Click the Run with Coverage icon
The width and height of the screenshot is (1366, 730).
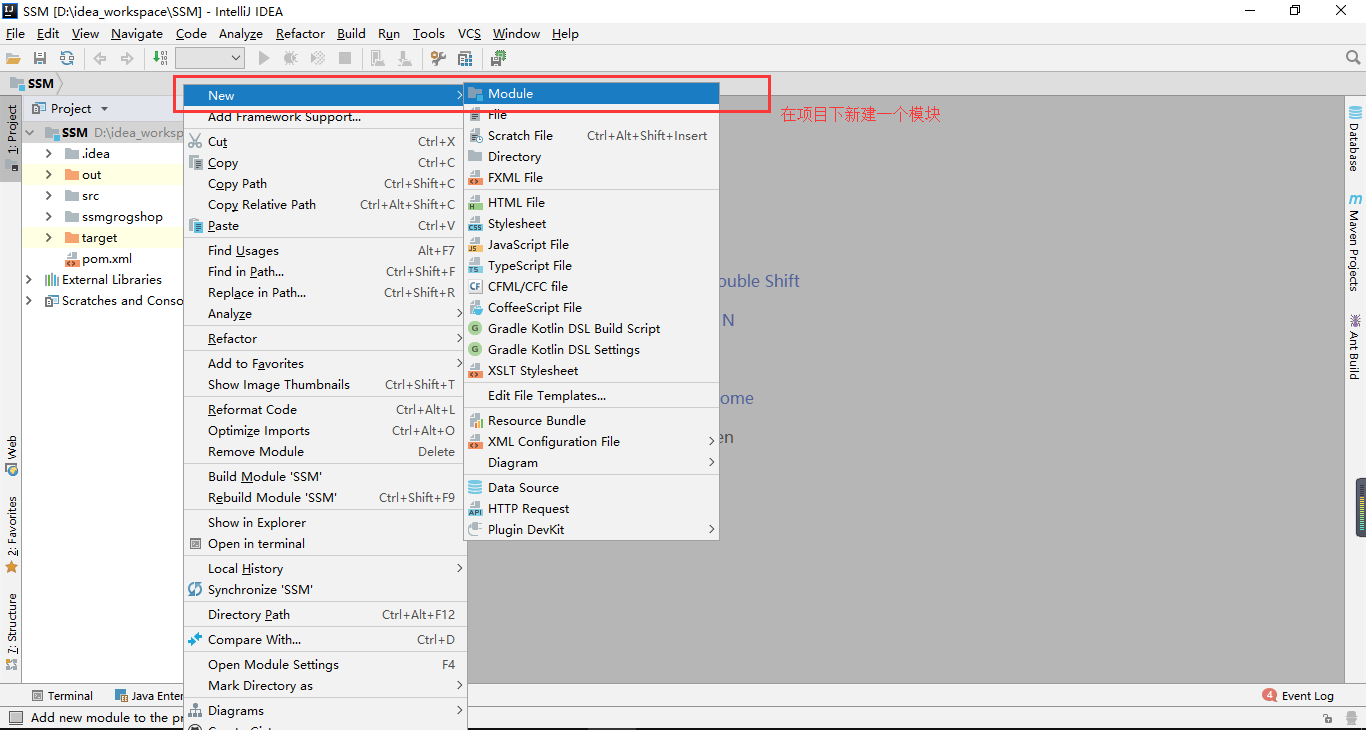(318, 59)
